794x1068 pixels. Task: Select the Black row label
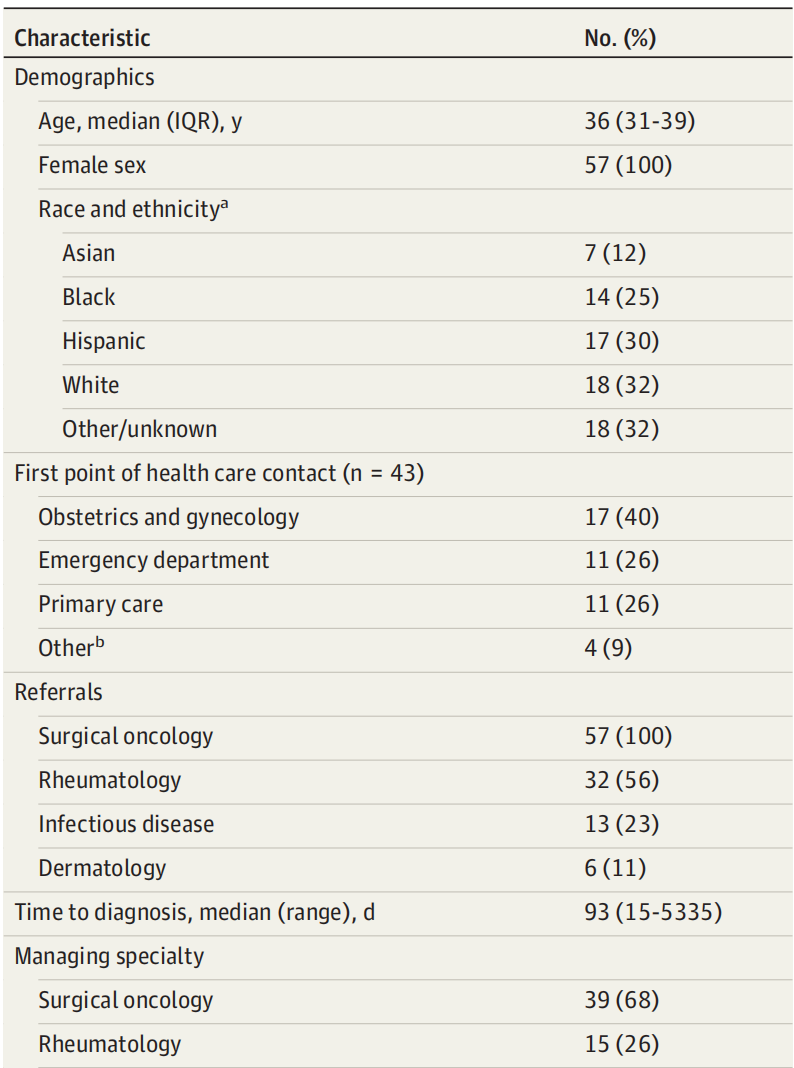(89, 298)
